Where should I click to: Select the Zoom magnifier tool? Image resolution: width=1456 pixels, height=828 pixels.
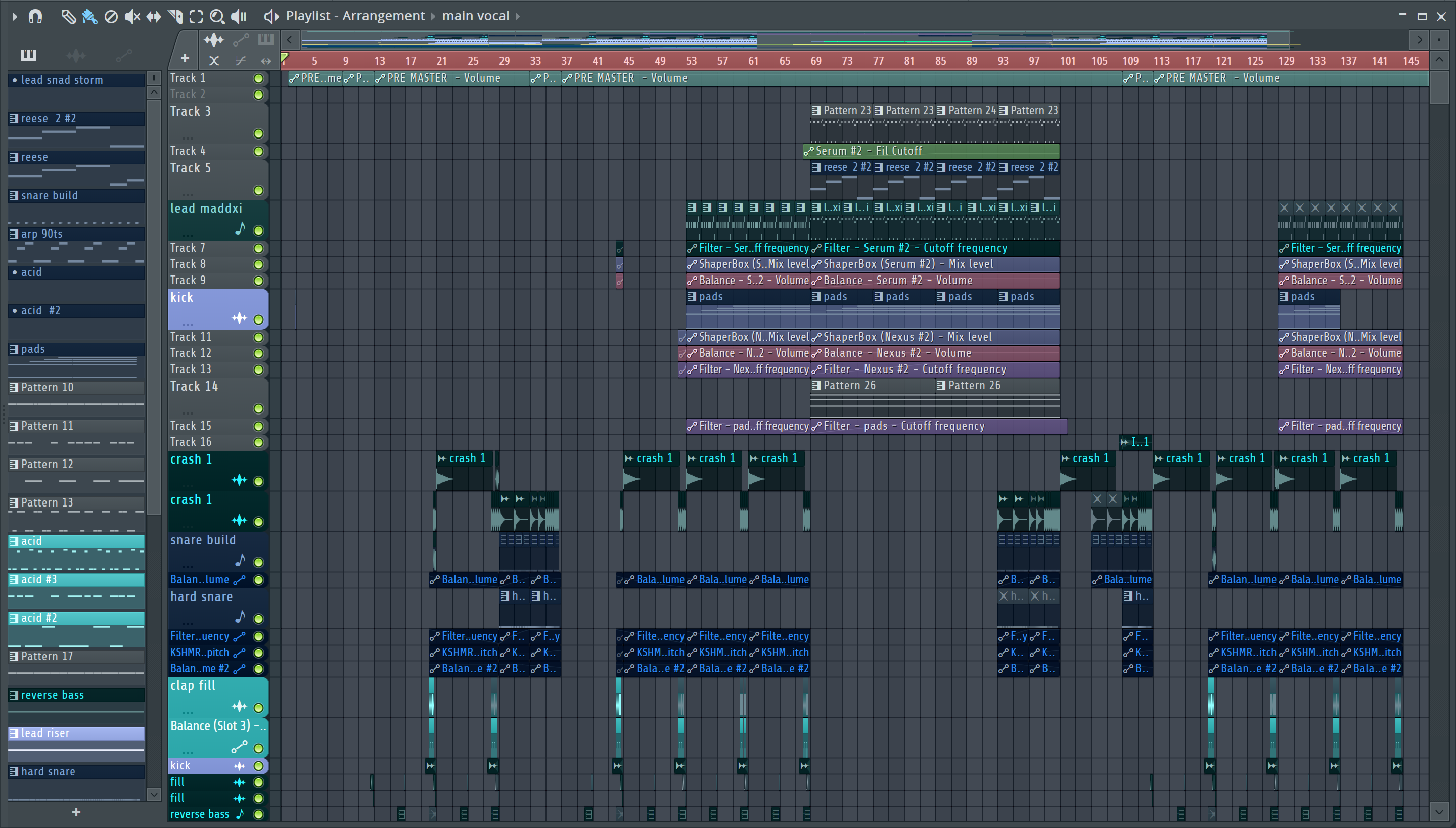pyautogui.click(x=217, y=17)
